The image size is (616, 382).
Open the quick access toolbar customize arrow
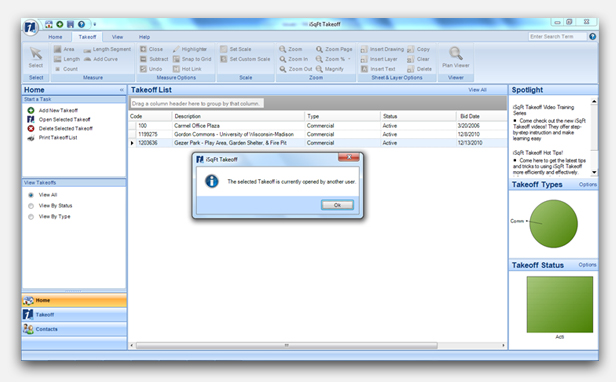95,24
